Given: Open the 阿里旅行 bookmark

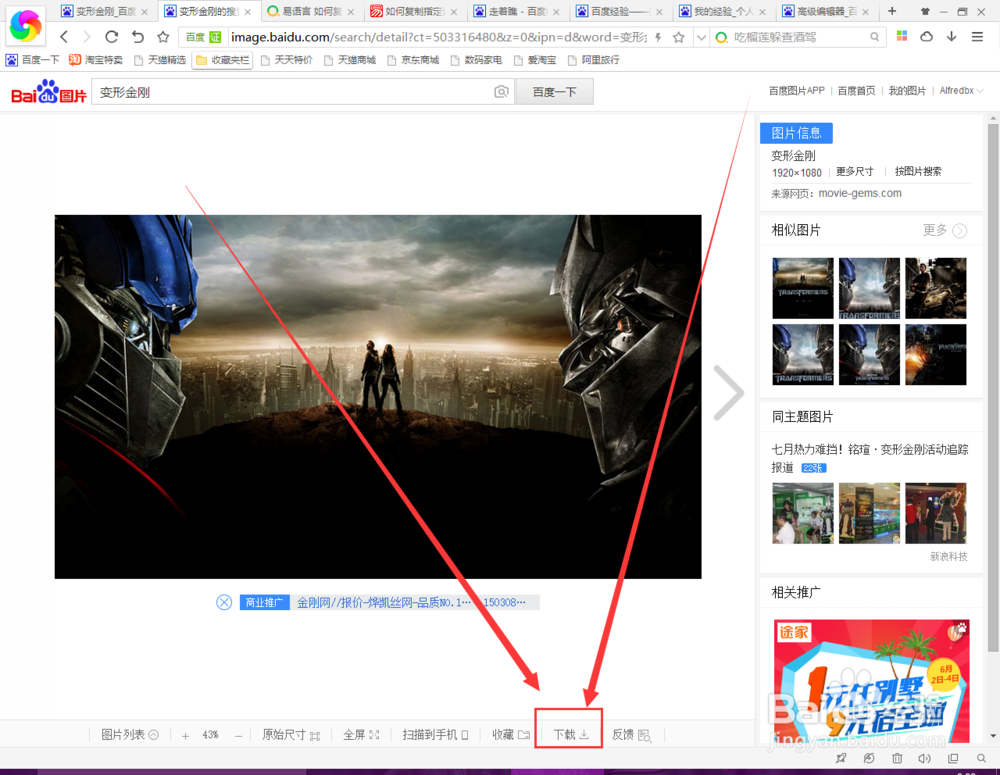Looking at the screenshot, I should (x=593, y=60).
